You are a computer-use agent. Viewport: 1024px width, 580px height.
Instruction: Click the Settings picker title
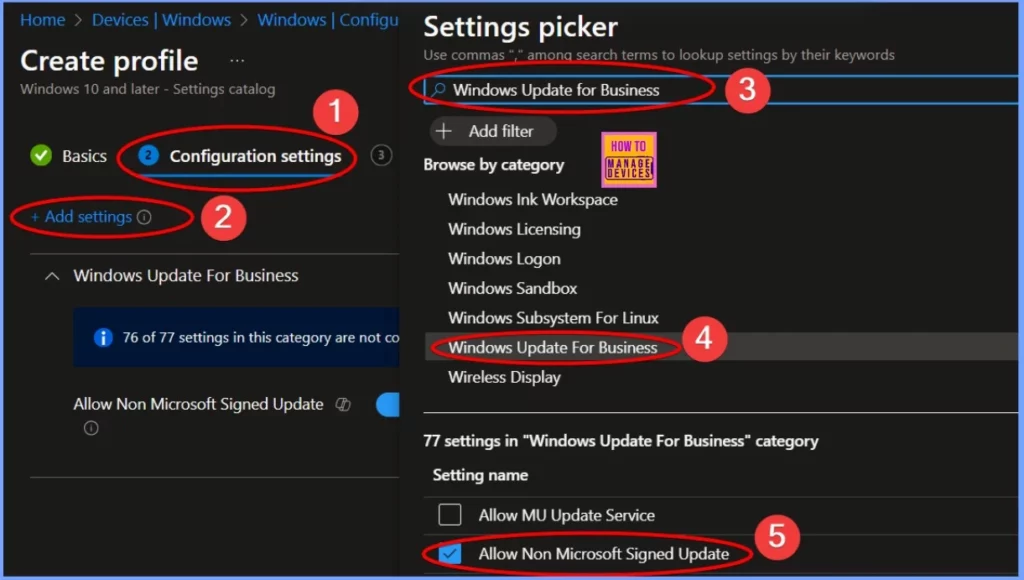[520, 27]
